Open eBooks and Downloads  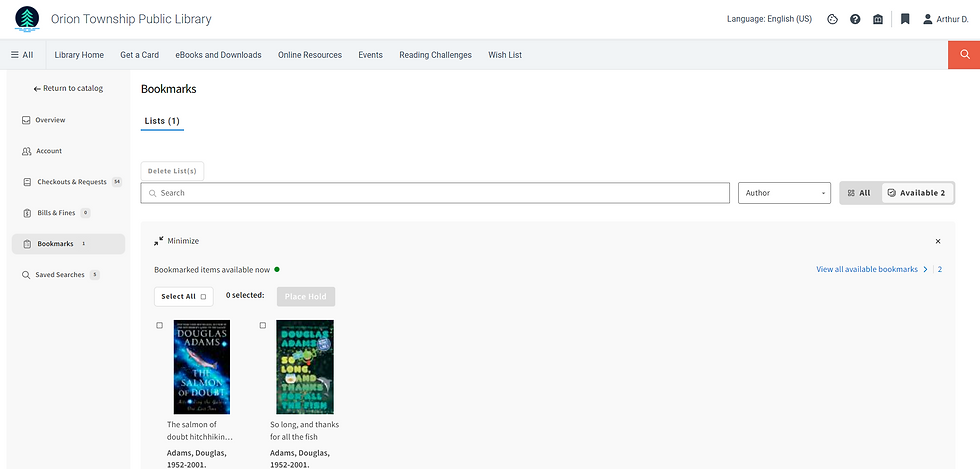click(x=218, y=55)
